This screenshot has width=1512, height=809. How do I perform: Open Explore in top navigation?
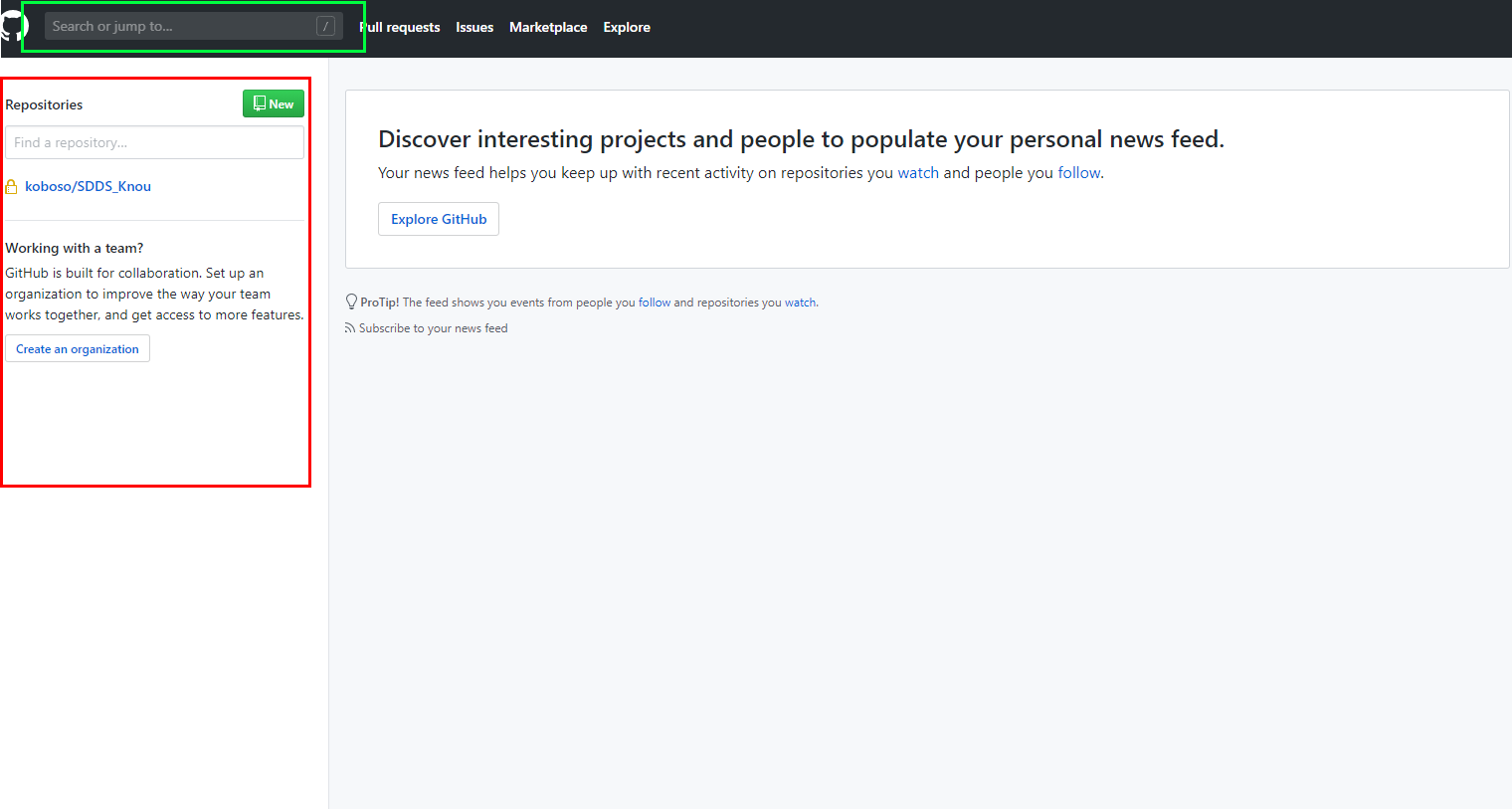pyautogui.click(x=627, y=27)
